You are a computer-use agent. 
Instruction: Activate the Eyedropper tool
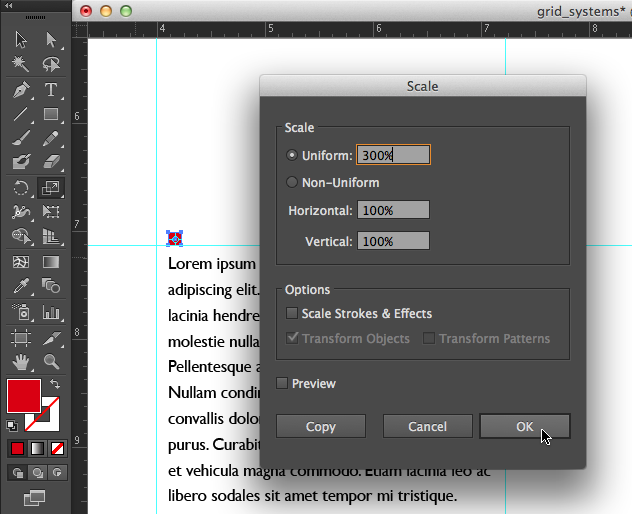(20, 286)
